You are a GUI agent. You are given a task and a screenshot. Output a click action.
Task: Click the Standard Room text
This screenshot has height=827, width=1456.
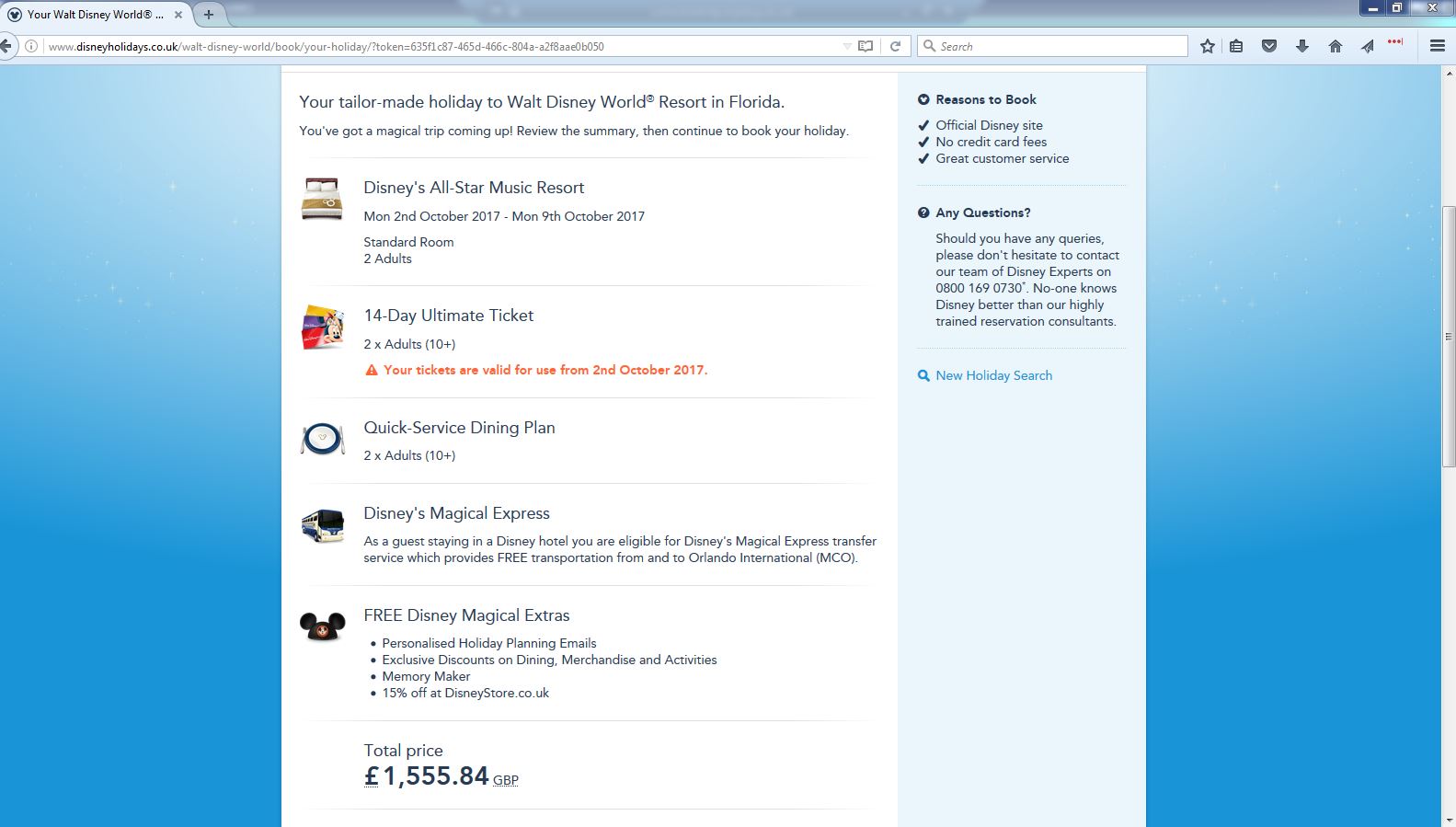point(408,242)
